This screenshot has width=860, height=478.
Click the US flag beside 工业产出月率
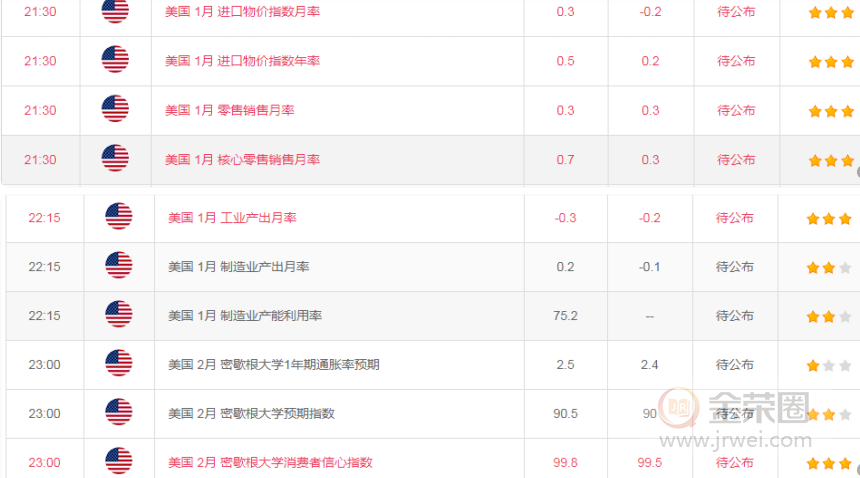point(119,217)
